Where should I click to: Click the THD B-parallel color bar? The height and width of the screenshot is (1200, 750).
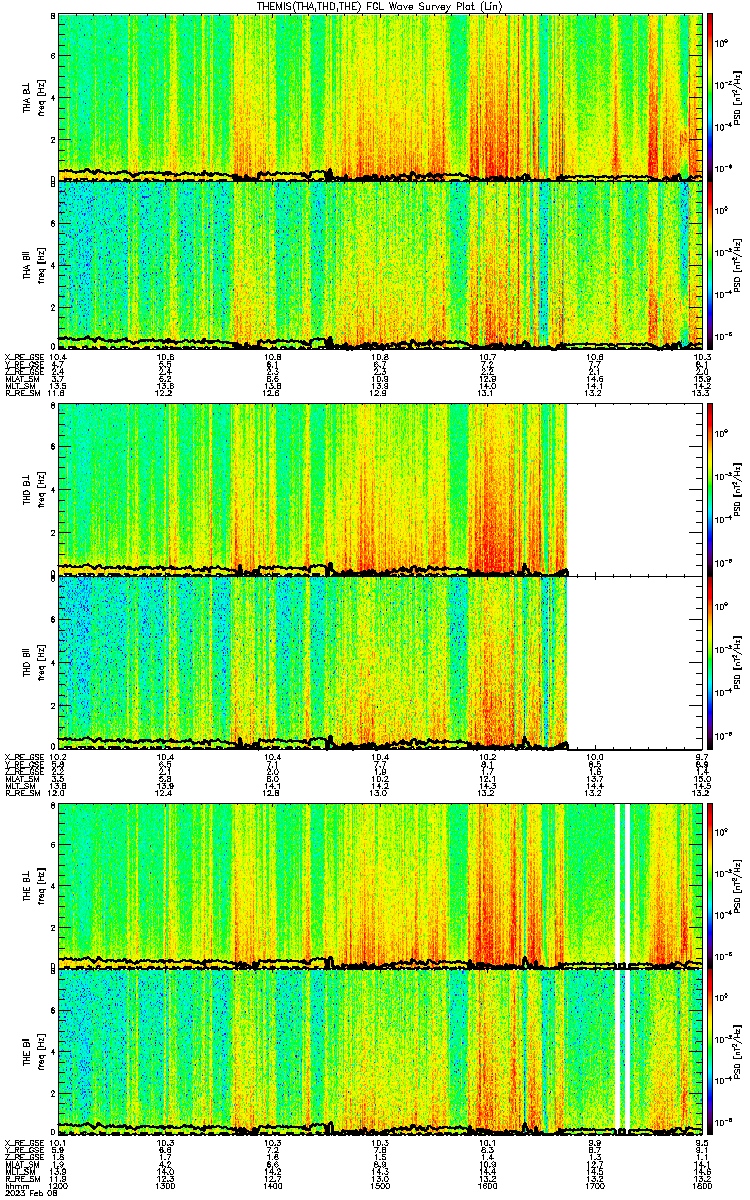coord(710,661)
